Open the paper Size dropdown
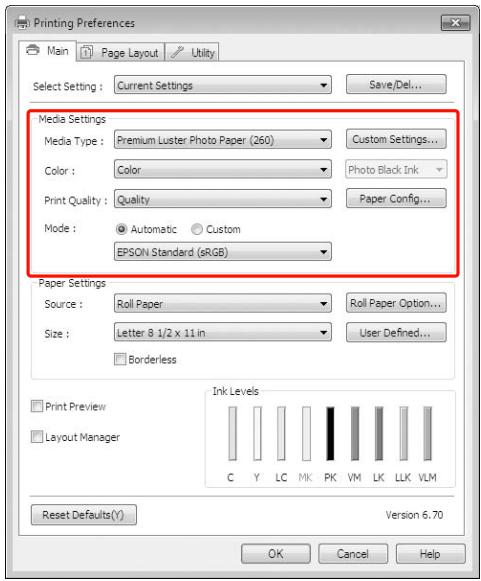Image resolution: width=481 pixels, height=581 pixels. click(223, 333)
